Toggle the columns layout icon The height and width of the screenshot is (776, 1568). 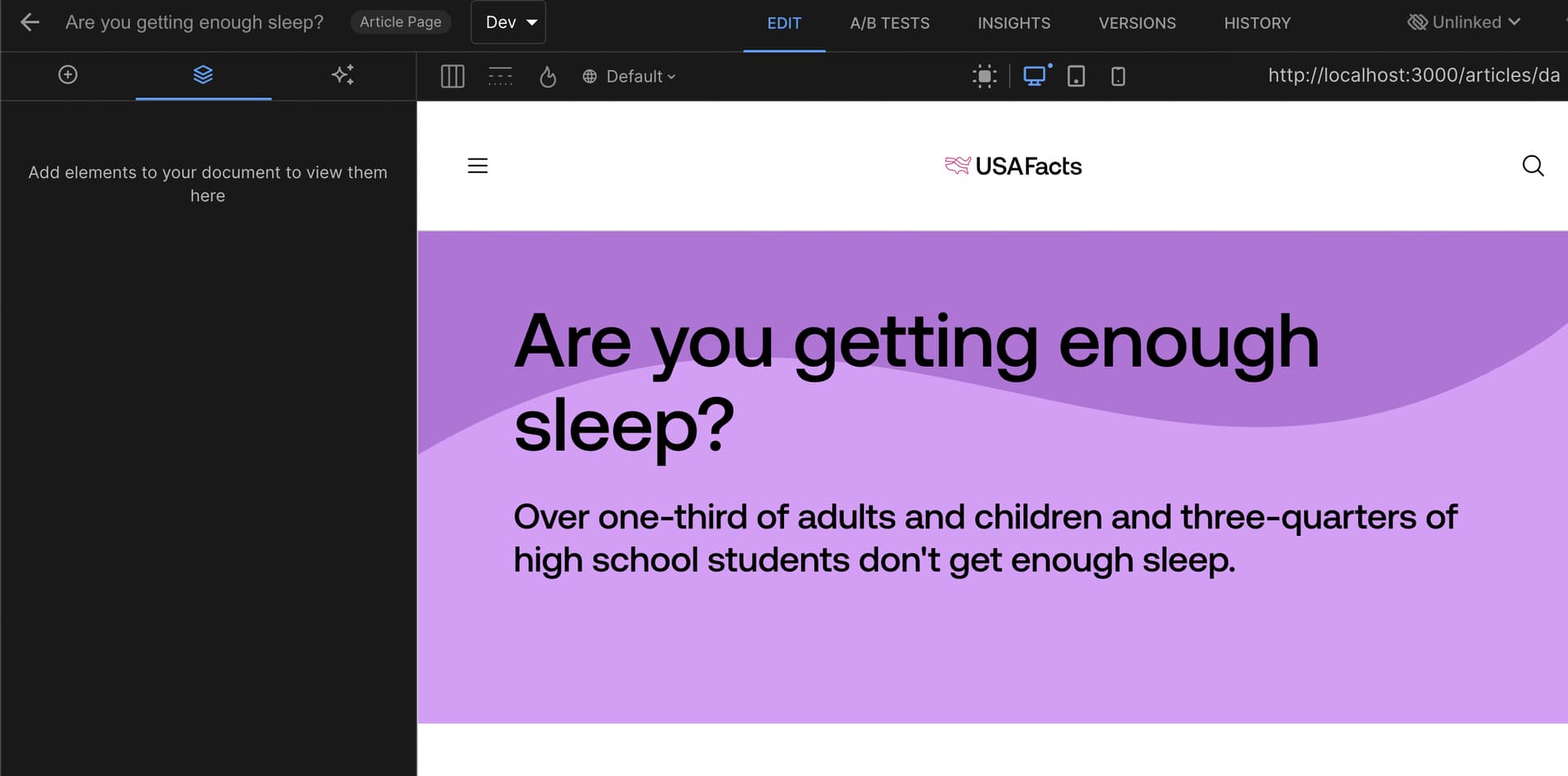tap(452, 77)
